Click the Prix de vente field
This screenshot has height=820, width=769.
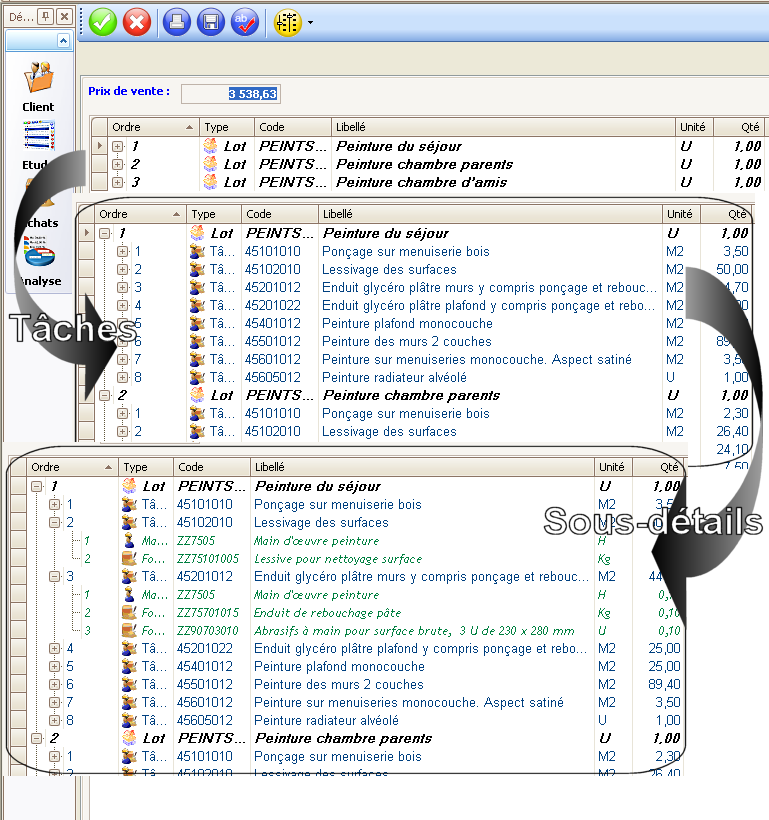point(231,94)
